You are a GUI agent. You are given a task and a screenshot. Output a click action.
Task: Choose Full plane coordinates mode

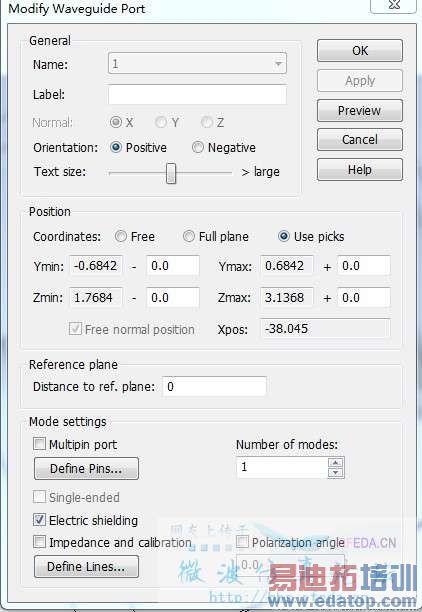point(189,237)
